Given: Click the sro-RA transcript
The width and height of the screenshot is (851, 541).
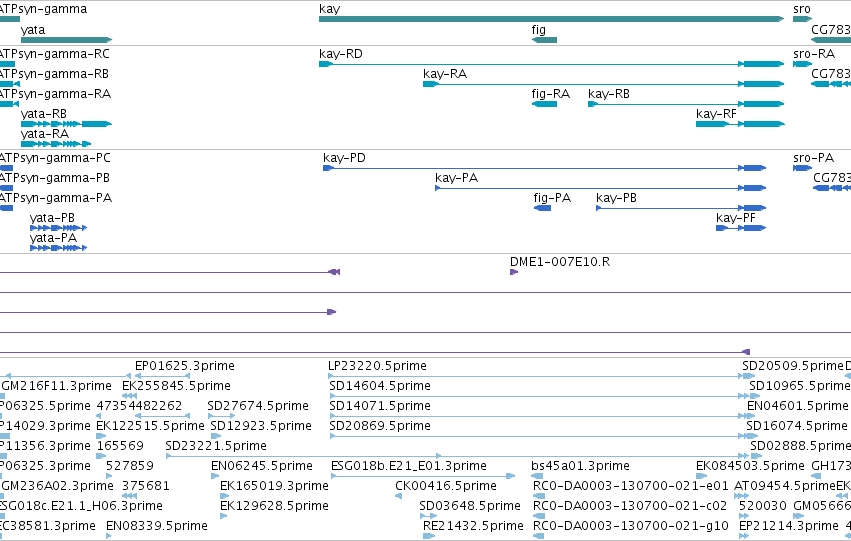Looking at the screenshot, I should (x=802, y=64).
